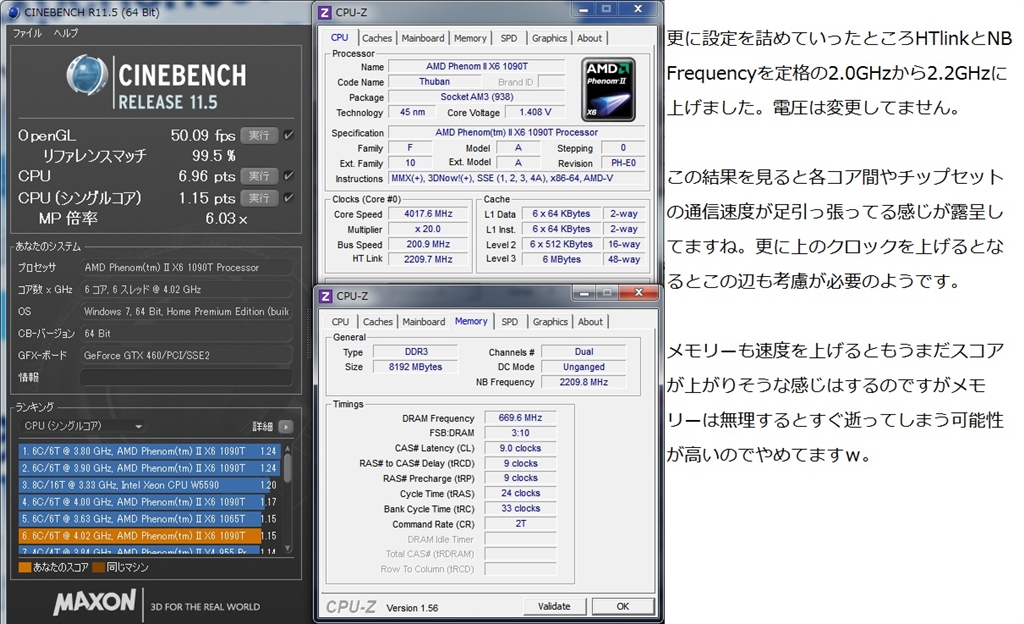Click the CPU score 6.96 pts
The height and width of the screenshot is (624, 1024).
click(x=206, y=176)
